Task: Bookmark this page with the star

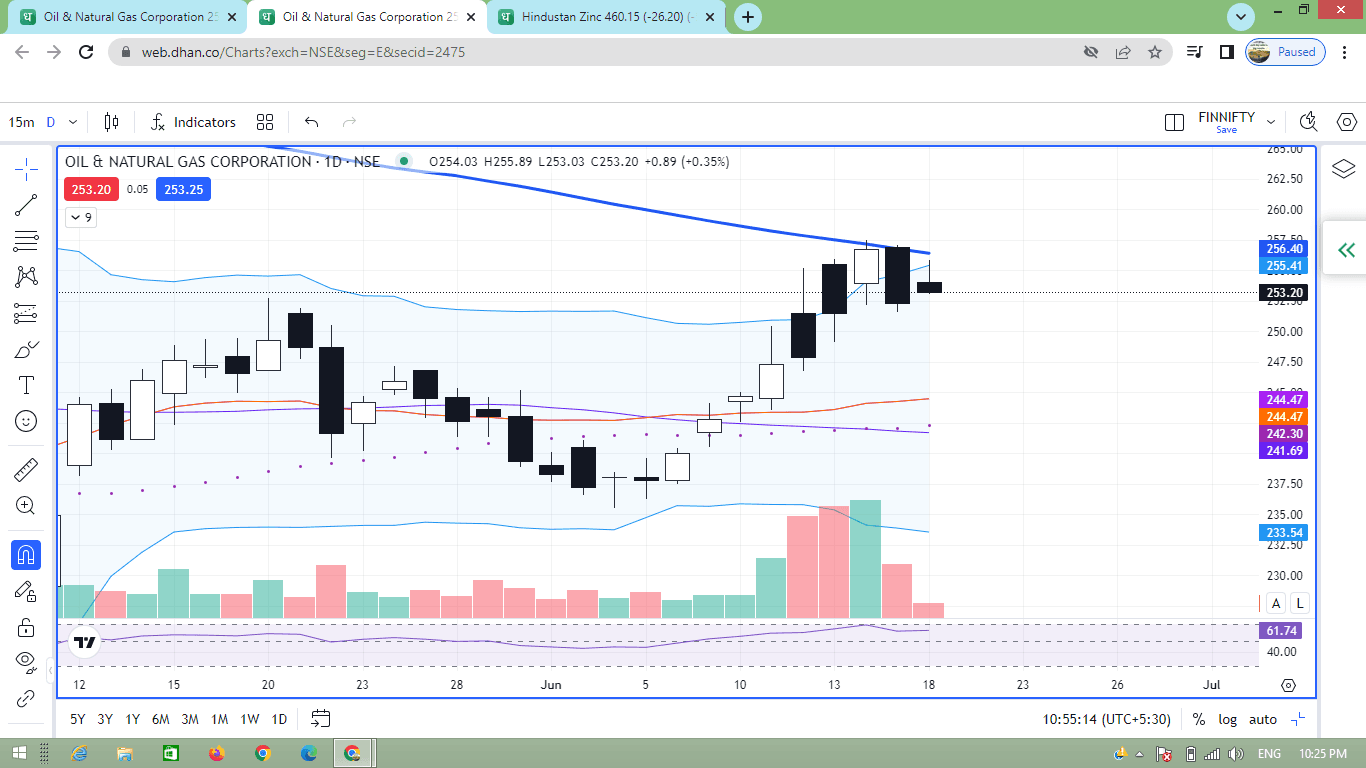Action: click(1155, 52)
